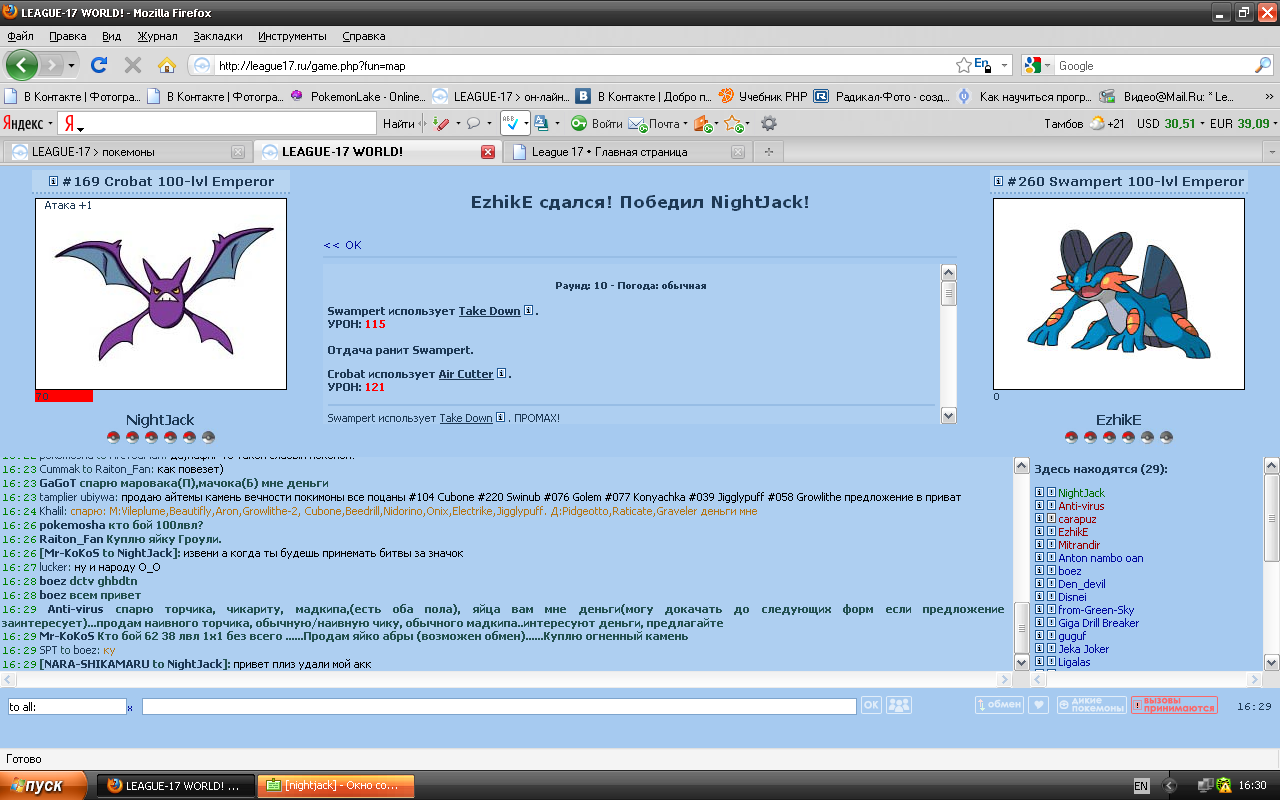The height and width of the screenshot is (800, 1280).
Task: Open the group/people icon beside chat OK
Action: pyautogui.click(x=899, y=705)
